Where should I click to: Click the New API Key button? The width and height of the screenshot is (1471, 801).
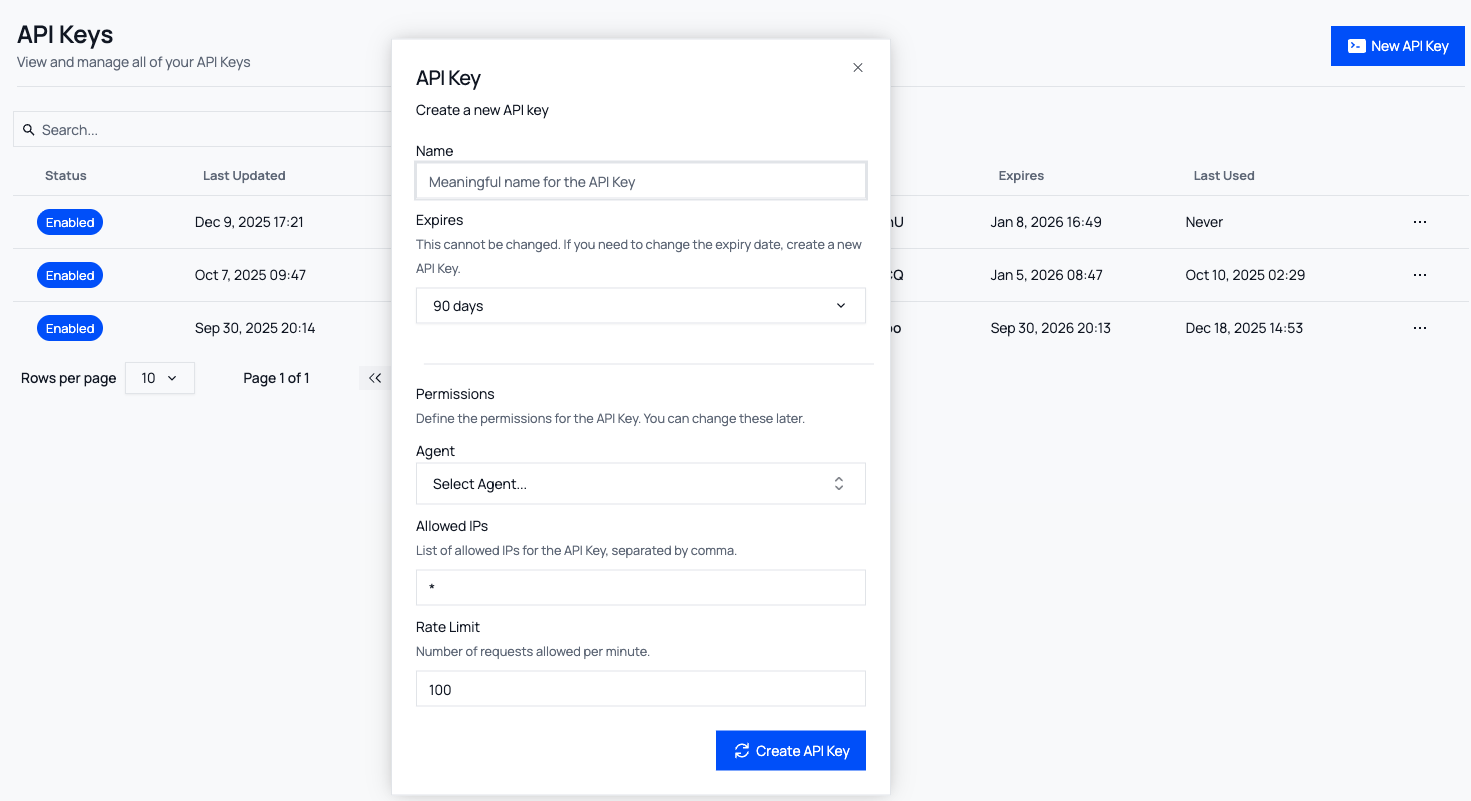tap(1397, 46)
